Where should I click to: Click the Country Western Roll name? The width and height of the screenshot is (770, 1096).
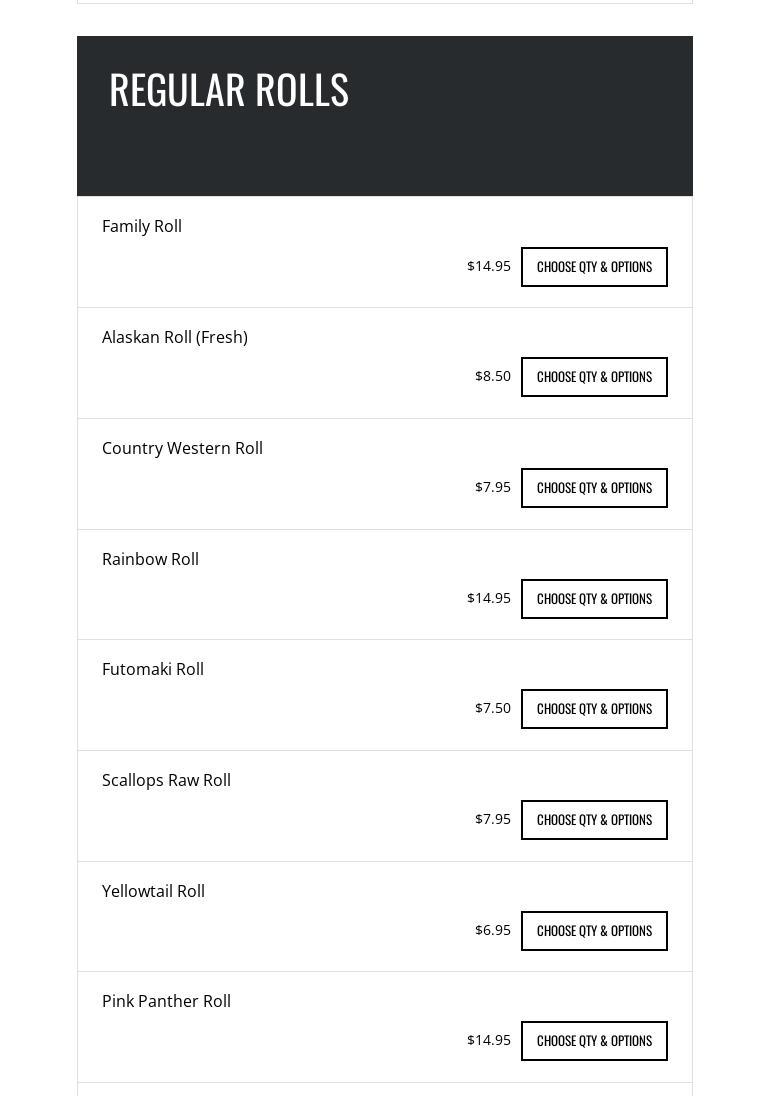182,448
